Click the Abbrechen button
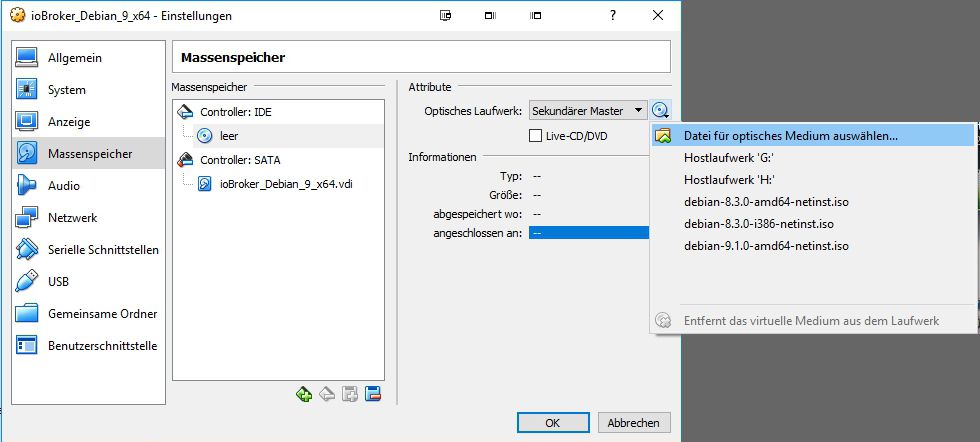 click(x=633, y=423)
